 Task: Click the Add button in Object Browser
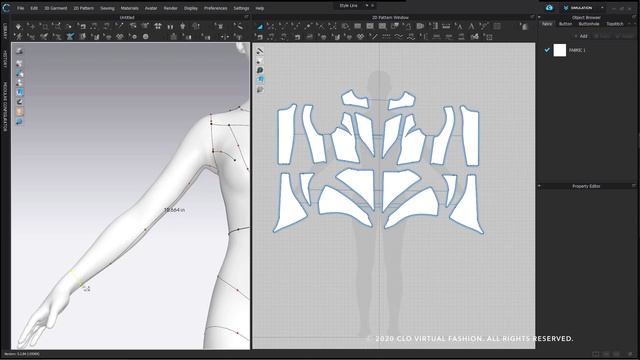(581, 36)
